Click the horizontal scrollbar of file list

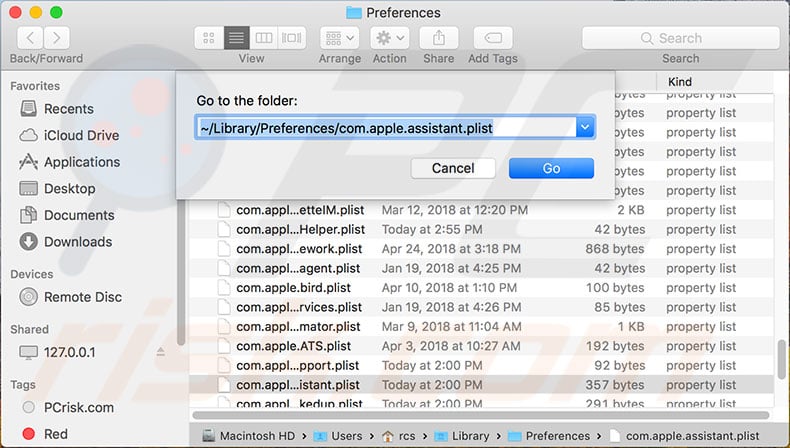[481, 415]
